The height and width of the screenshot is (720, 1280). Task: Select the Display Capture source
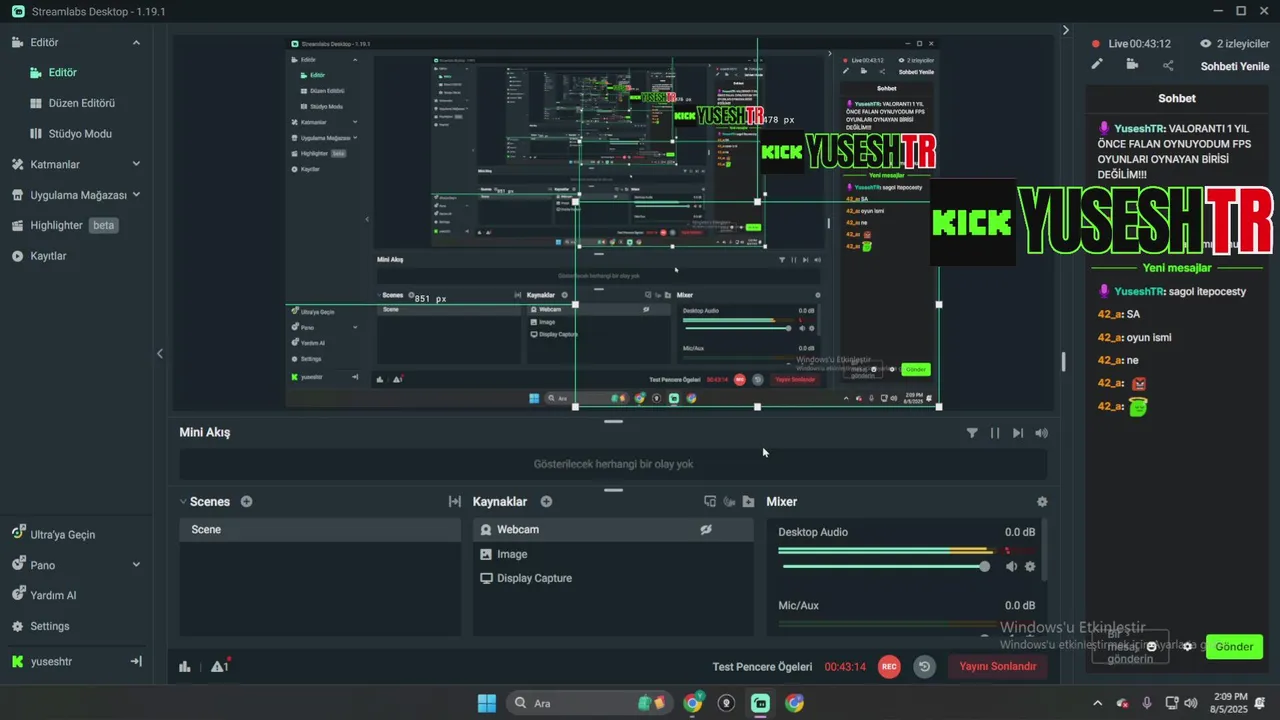tap(613, 578)
